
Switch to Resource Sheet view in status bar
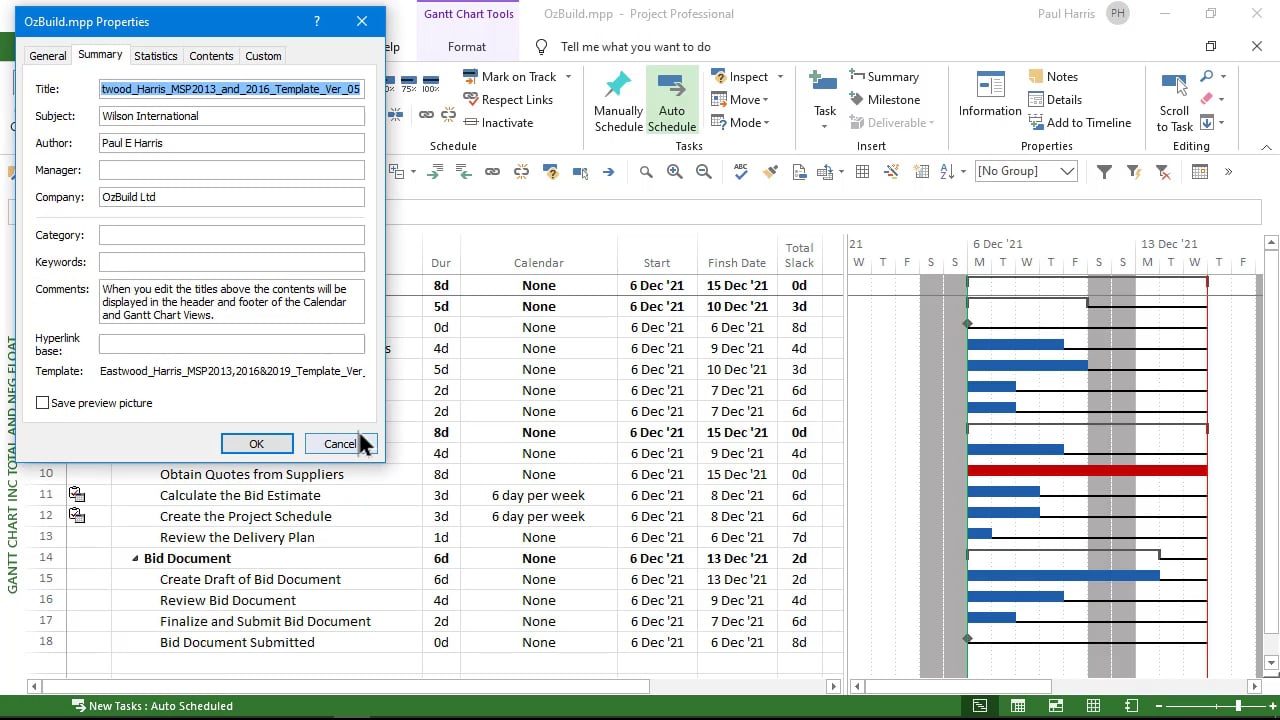(1094, 706)
